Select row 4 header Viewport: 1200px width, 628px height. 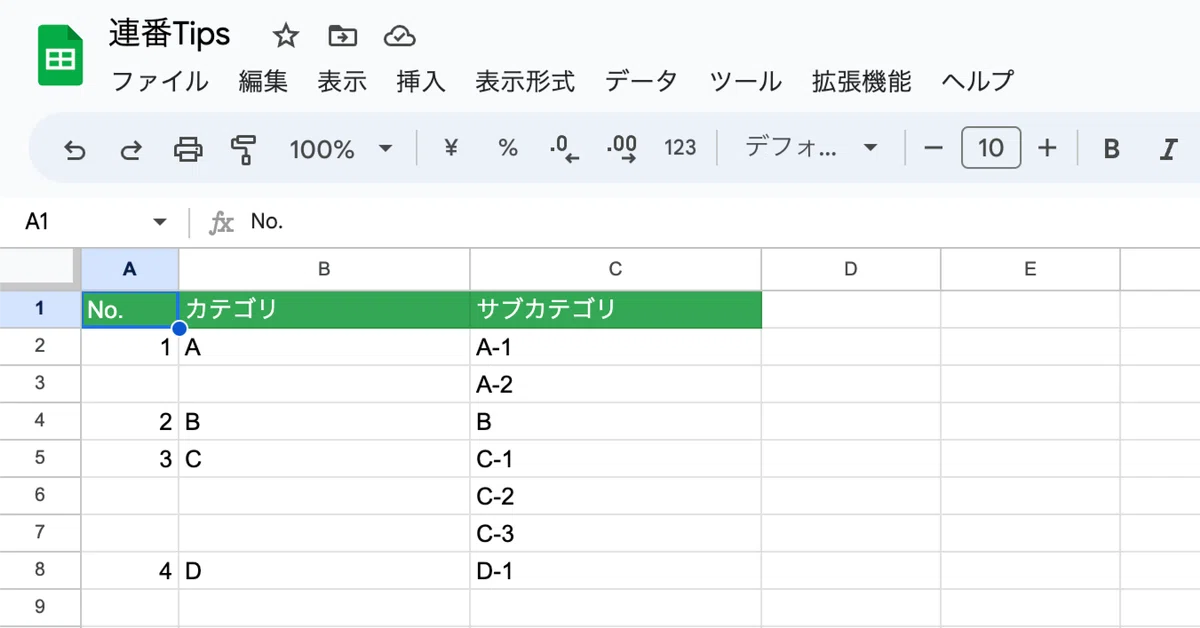[40, 421]
